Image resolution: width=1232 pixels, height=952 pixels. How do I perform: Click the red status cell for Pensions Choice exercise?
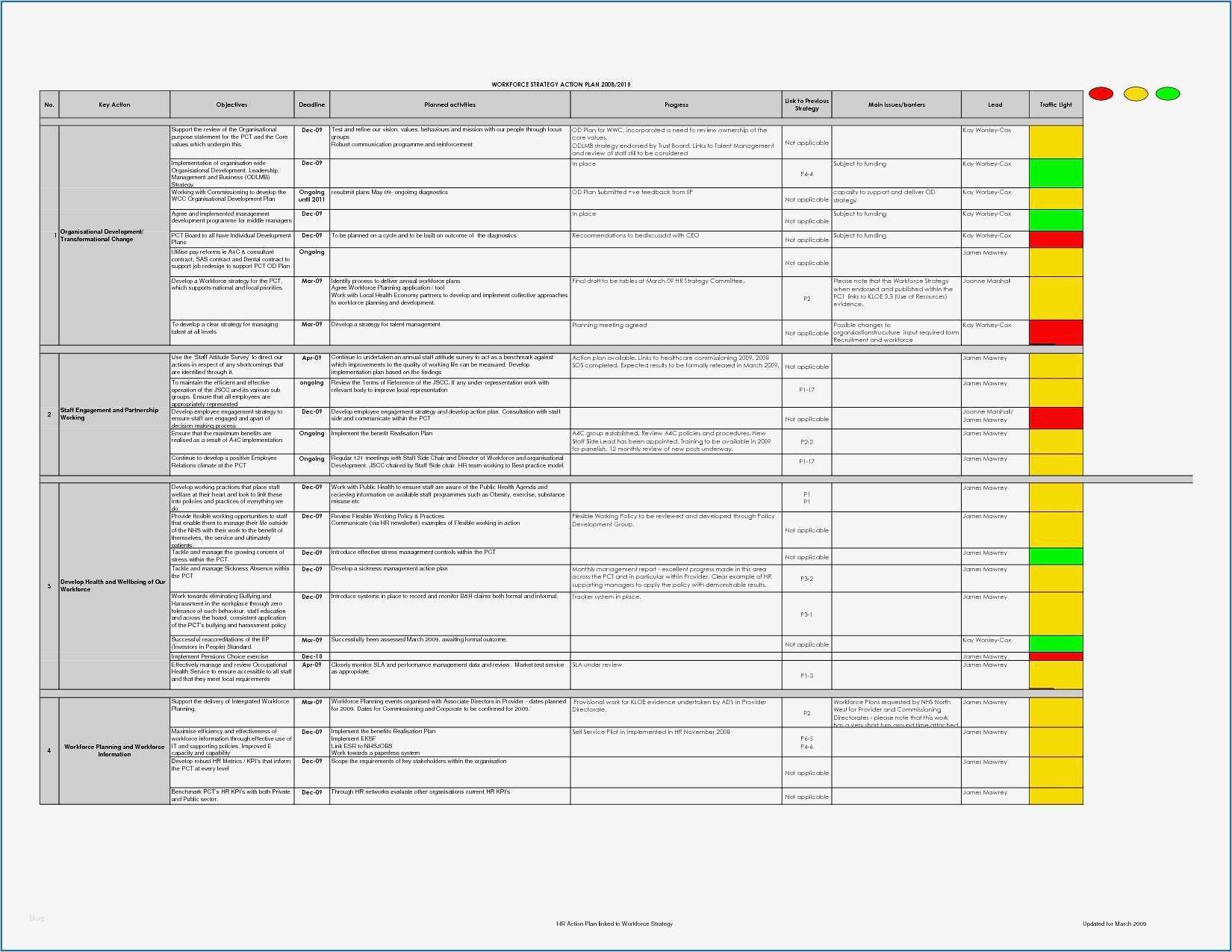tap(1055, 656)
